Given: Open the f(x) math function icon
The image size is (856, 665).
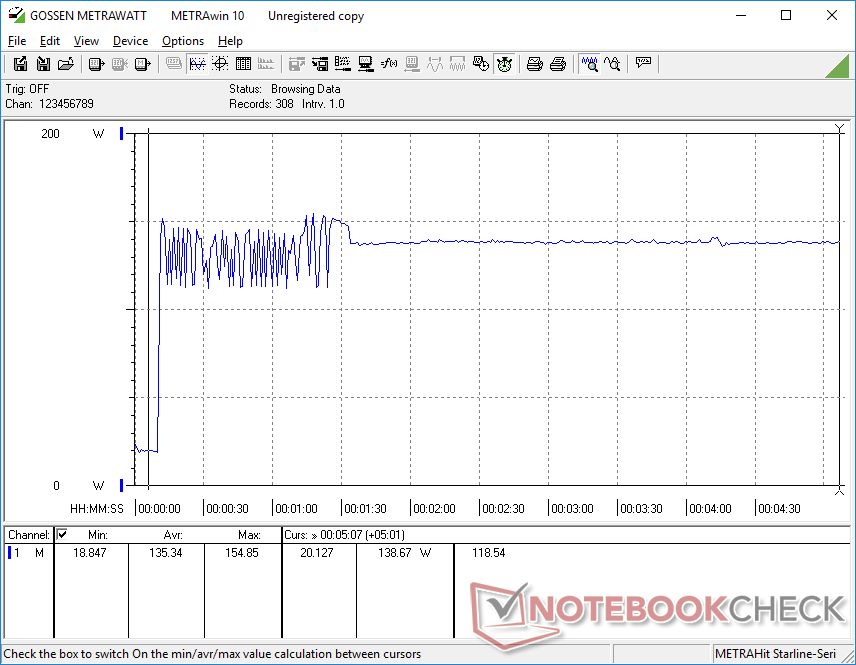Looking at the screenshot, I should [x=389, y=64].
